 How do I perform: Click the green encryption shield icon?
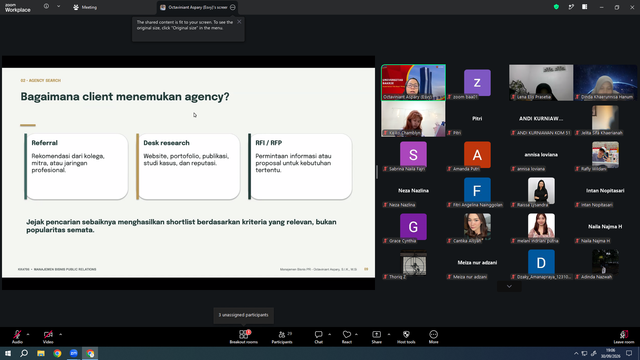pos(556,7)
